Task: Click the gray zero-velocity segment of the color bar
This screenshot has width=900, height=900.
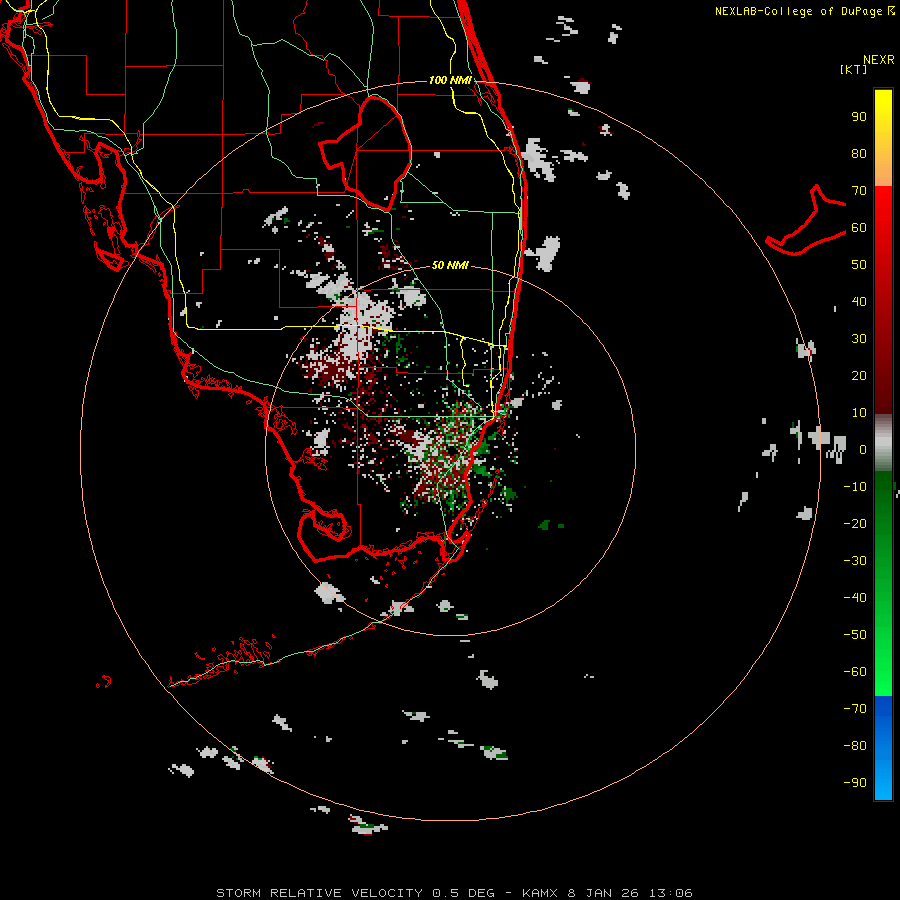Action: pos(883,442)
